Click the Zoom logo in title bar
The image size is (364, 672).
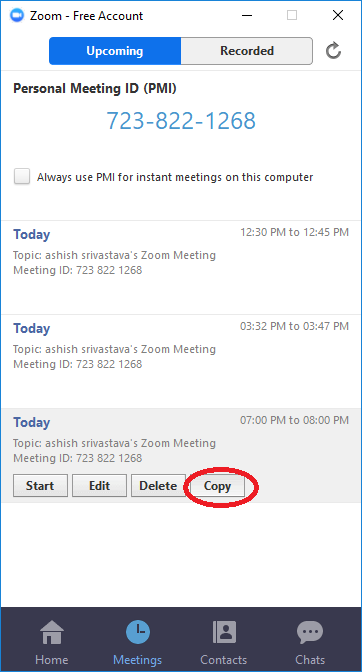[x=17, y=15]
